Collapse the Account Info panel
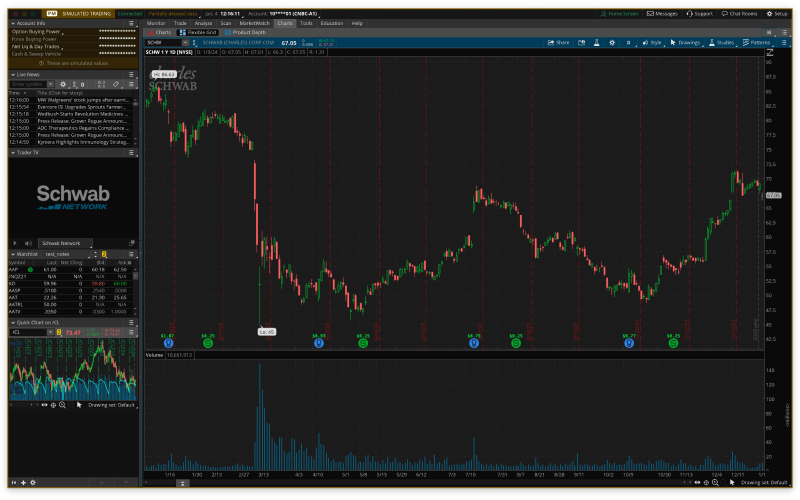 point(11,22)
